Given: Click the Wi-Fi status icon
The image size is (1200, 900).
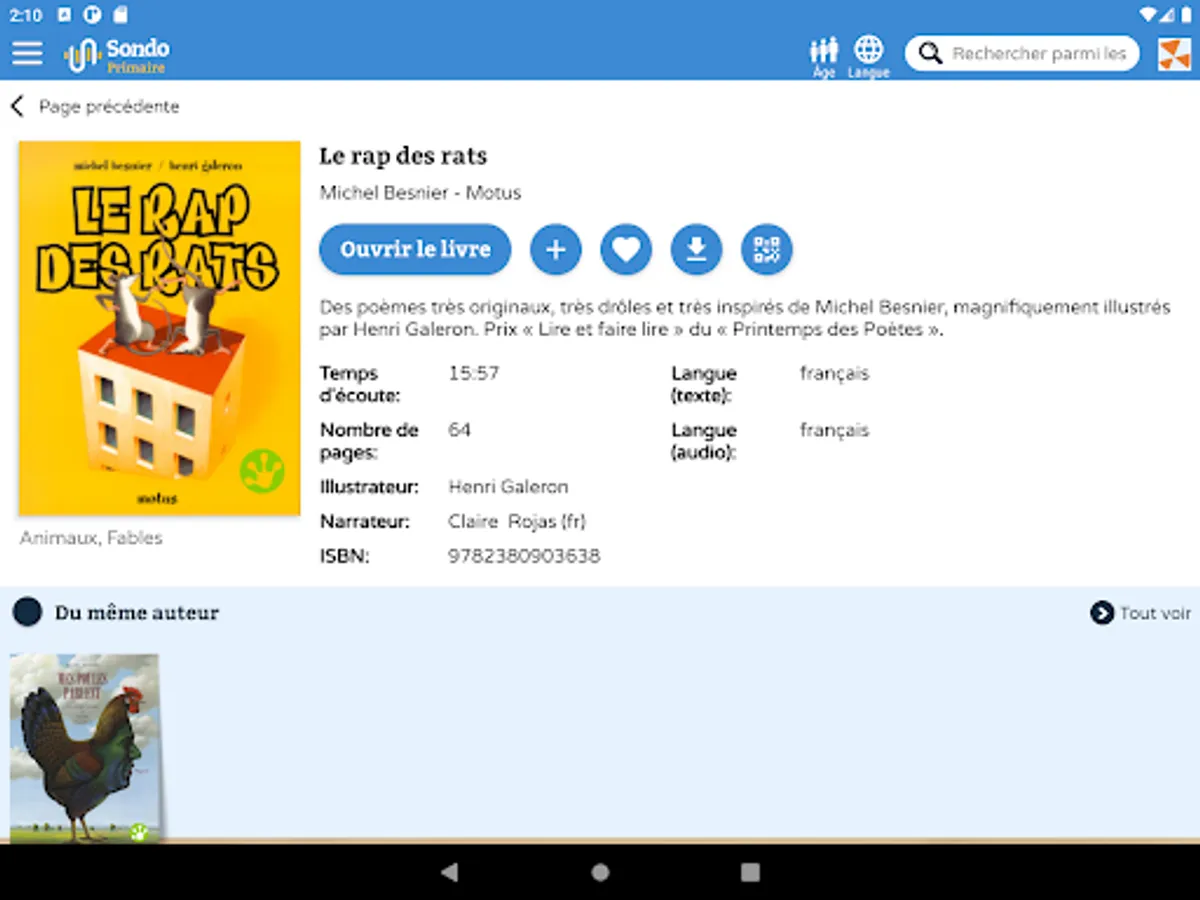Looking at the screenshot, I should click(x=1148, y=15).
